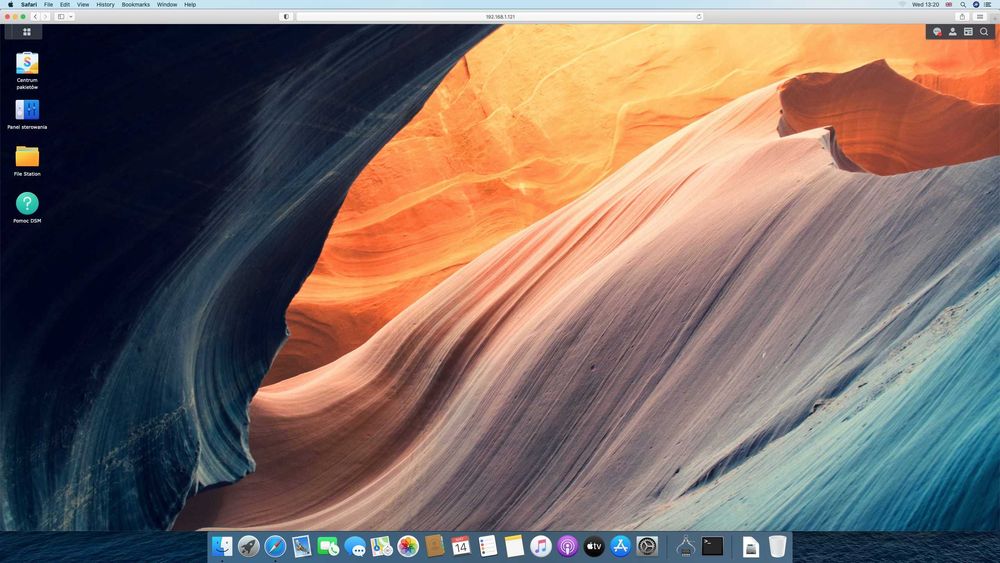Click the Wed 13:20 menu bar clock
This screenshot has height=563, width=1000.
[925, 4]
